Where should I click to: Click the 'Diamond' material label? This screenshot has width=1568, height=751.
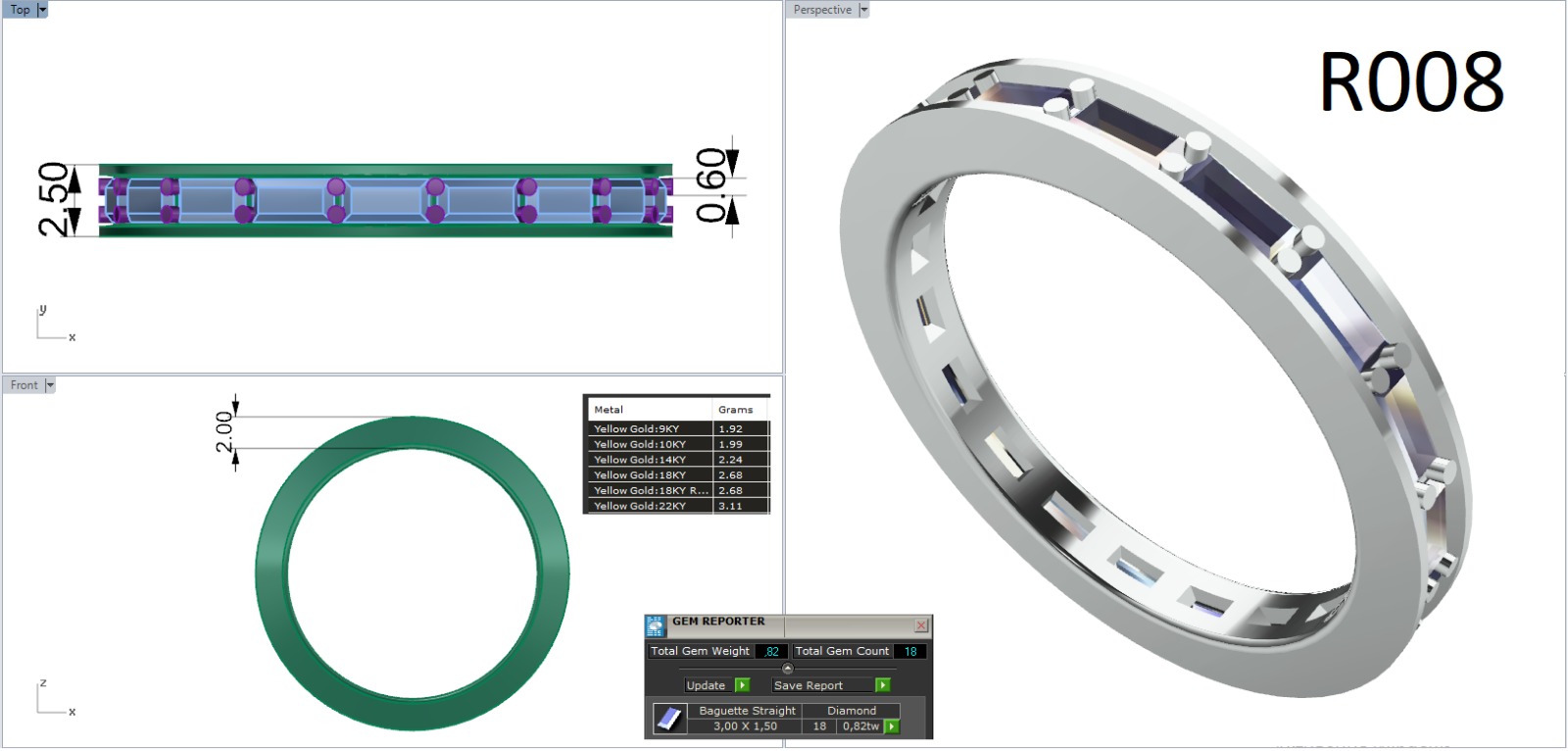(x=852, y=711)
